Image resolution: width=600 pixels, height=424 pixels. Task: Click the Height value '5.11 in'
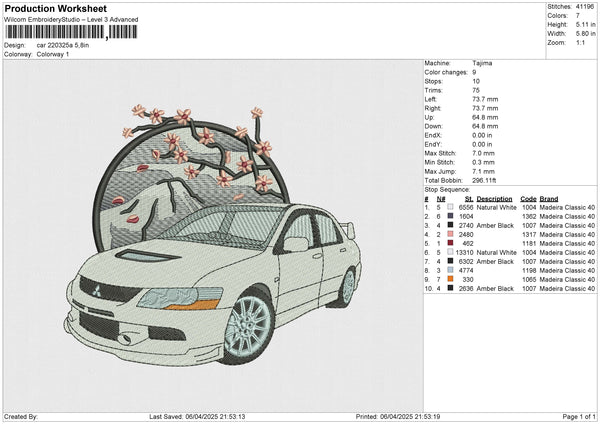click(x=585, y=24)
